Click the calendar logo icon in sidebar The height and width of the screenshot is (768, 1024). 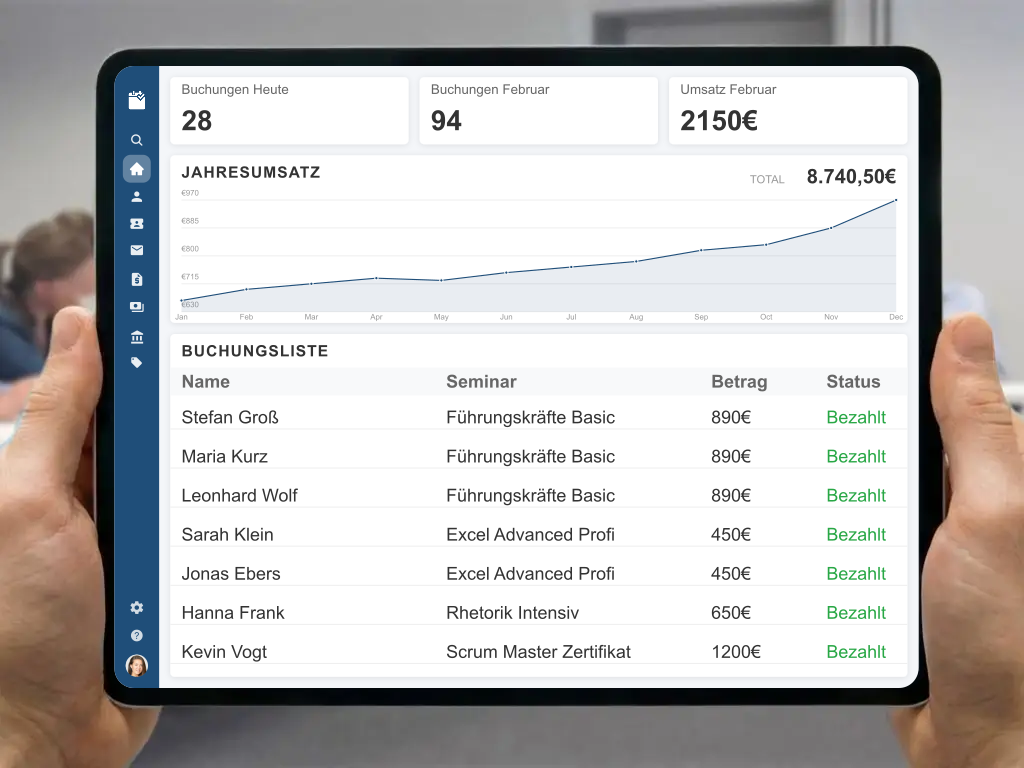[137, 99]
